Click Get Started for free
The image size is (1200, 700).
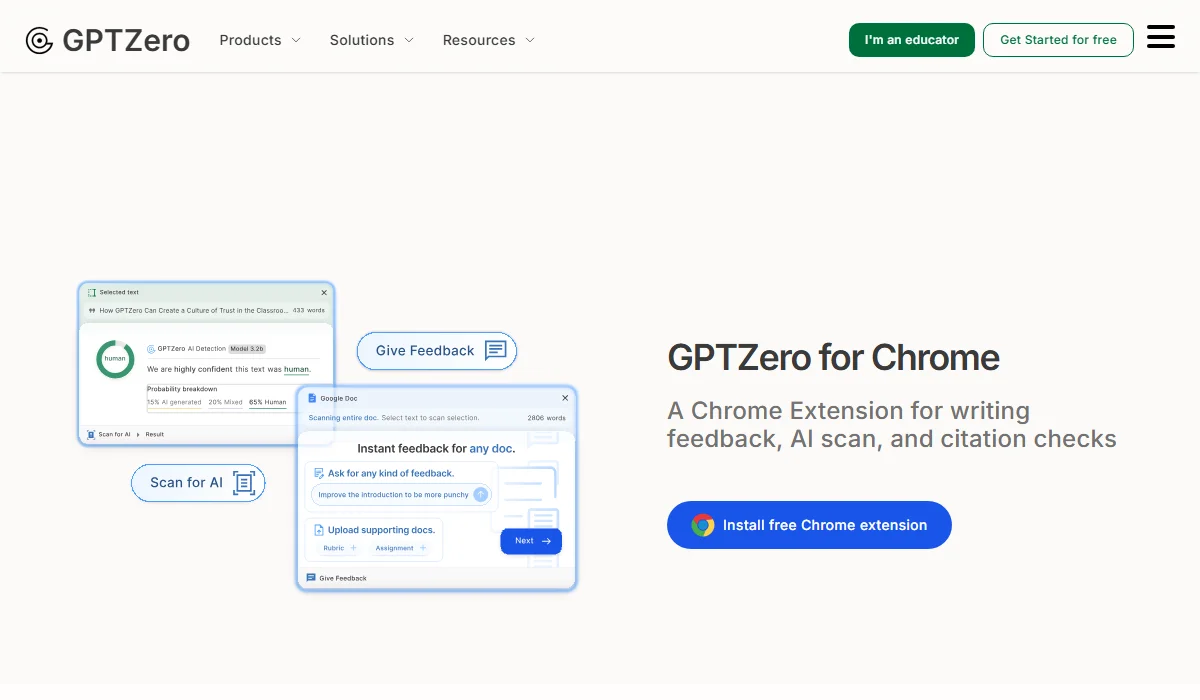[x=1058, y=40]
